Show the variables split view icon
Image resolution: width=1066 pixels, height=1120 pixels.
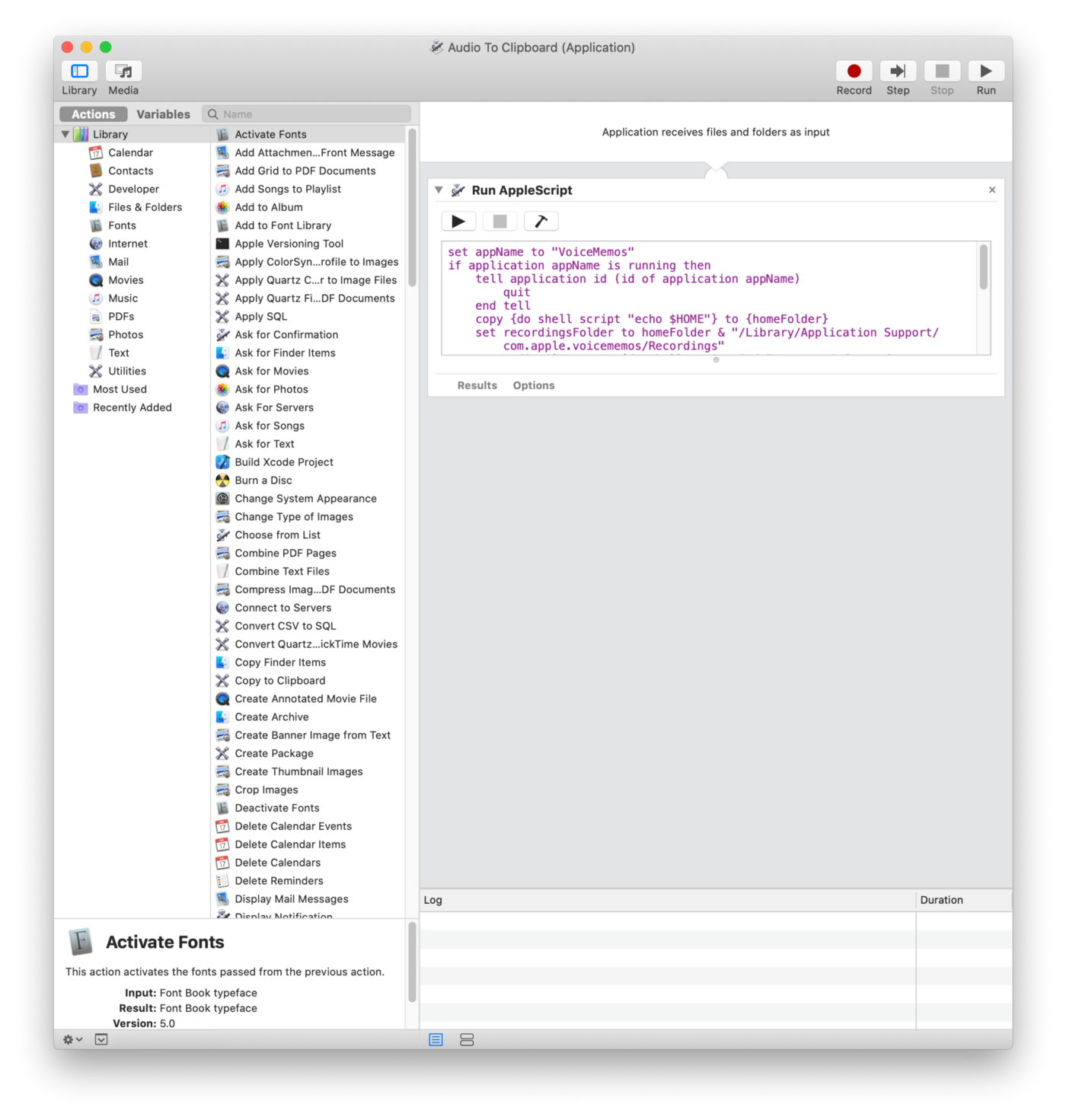point(467,1040)
